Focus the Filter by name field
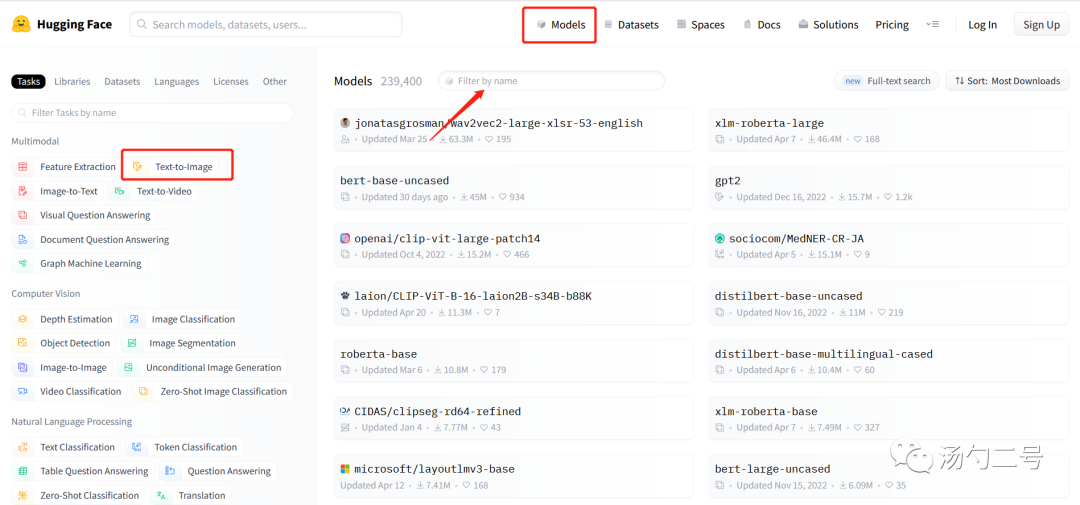The image size is (1080, 505). pos(551,81)
